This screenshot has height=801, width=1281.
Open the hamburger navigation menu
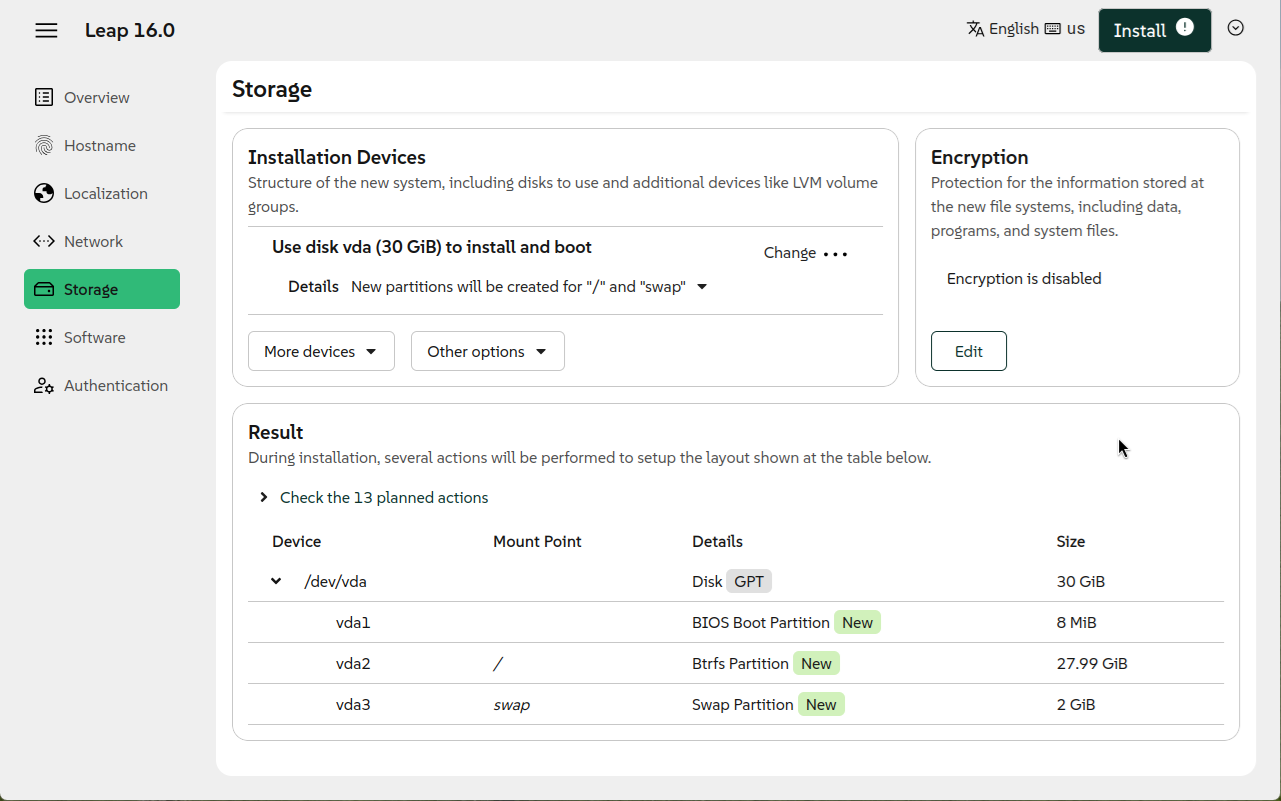click(x=46, y=30)
